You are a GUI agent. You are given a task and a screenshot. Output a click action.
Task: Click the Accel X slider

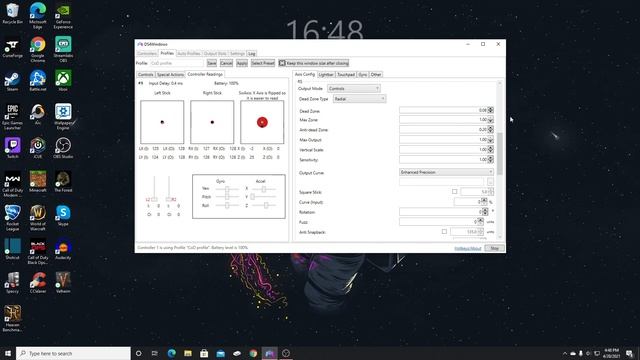pos(264,189)
